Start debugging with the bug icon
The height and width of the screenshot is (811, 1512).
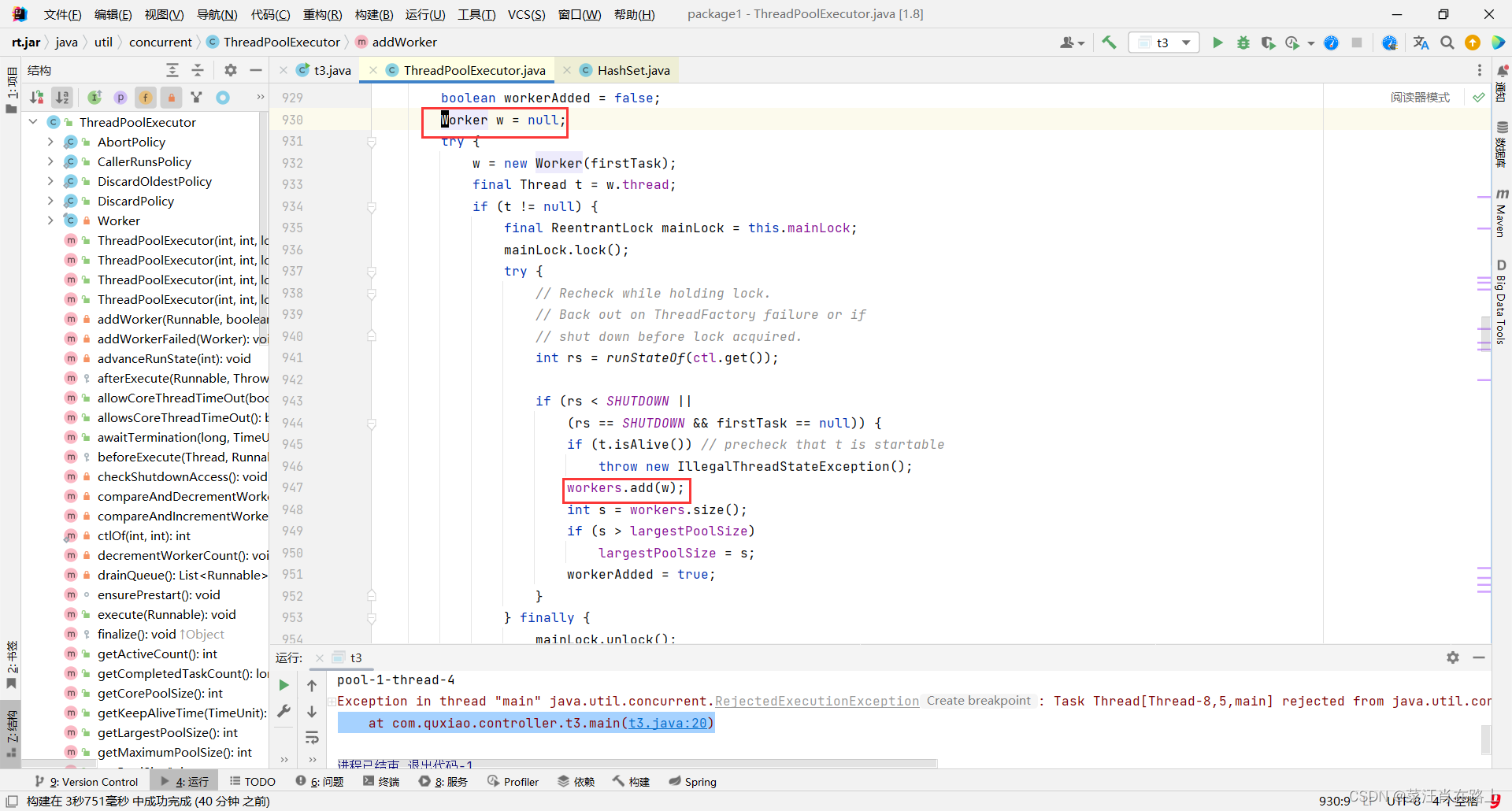(x=1243, y=43)
